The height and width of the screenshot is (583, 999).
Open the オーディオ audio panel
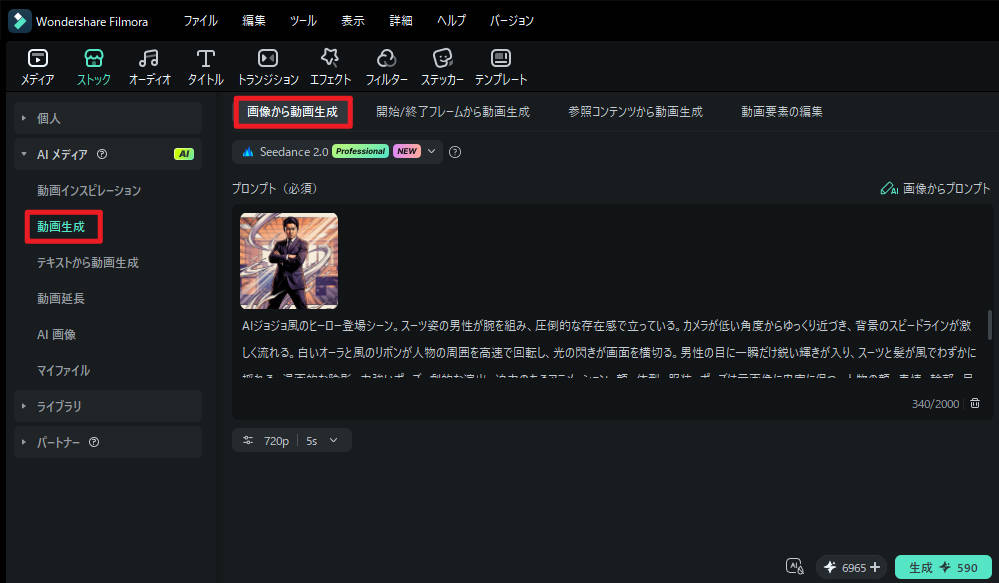[149, 67]
